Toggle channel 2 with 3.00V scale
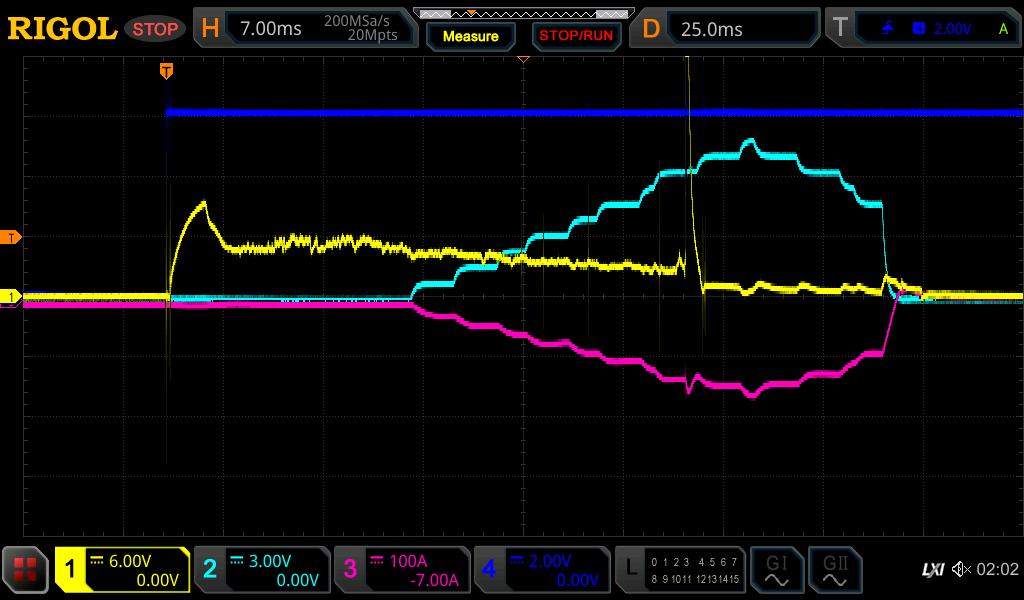Viewport: 1024px width, 600px height. [x=262, y=570]
